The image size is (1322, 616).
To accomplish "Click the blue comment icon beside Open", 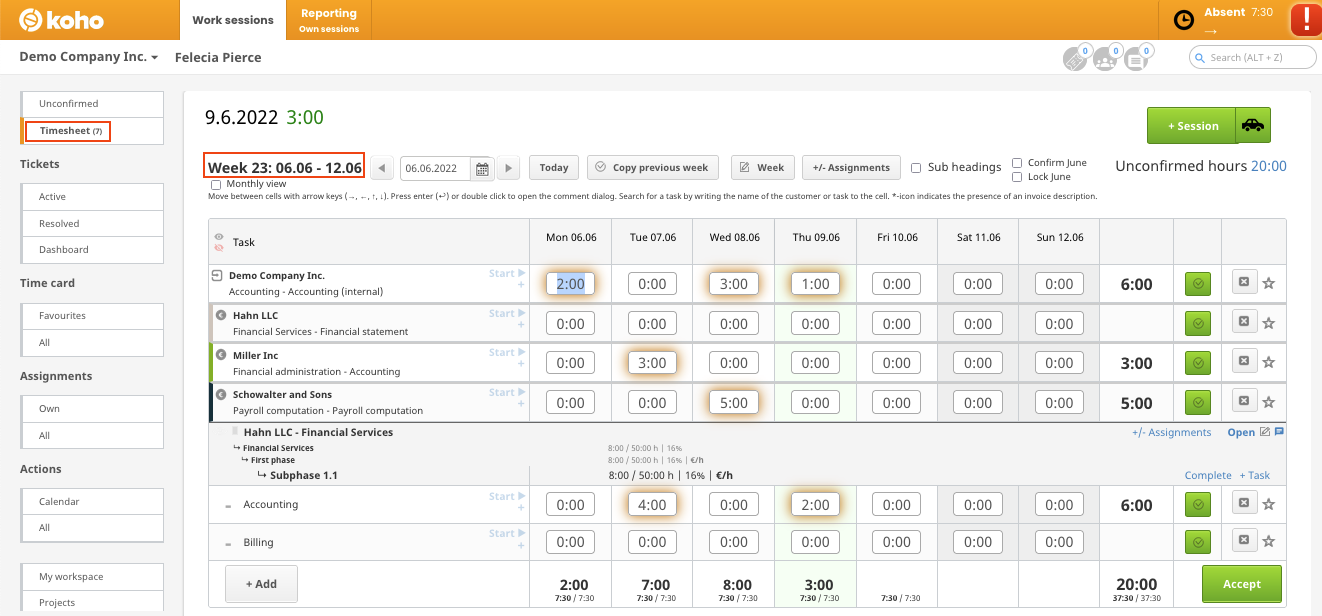I will pyautogui.click(x=1279, y=432).
